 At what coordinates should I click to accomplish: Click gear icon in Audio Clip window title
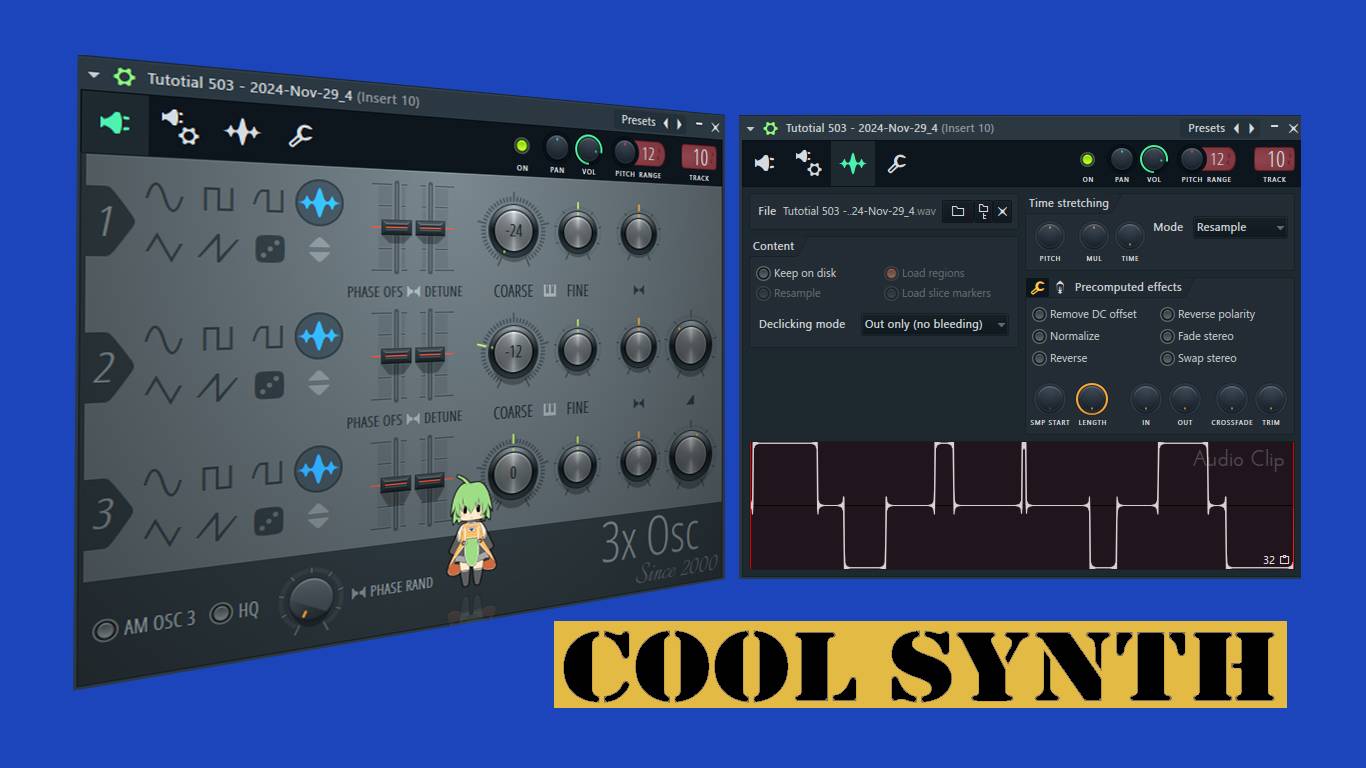coord(770,128)
